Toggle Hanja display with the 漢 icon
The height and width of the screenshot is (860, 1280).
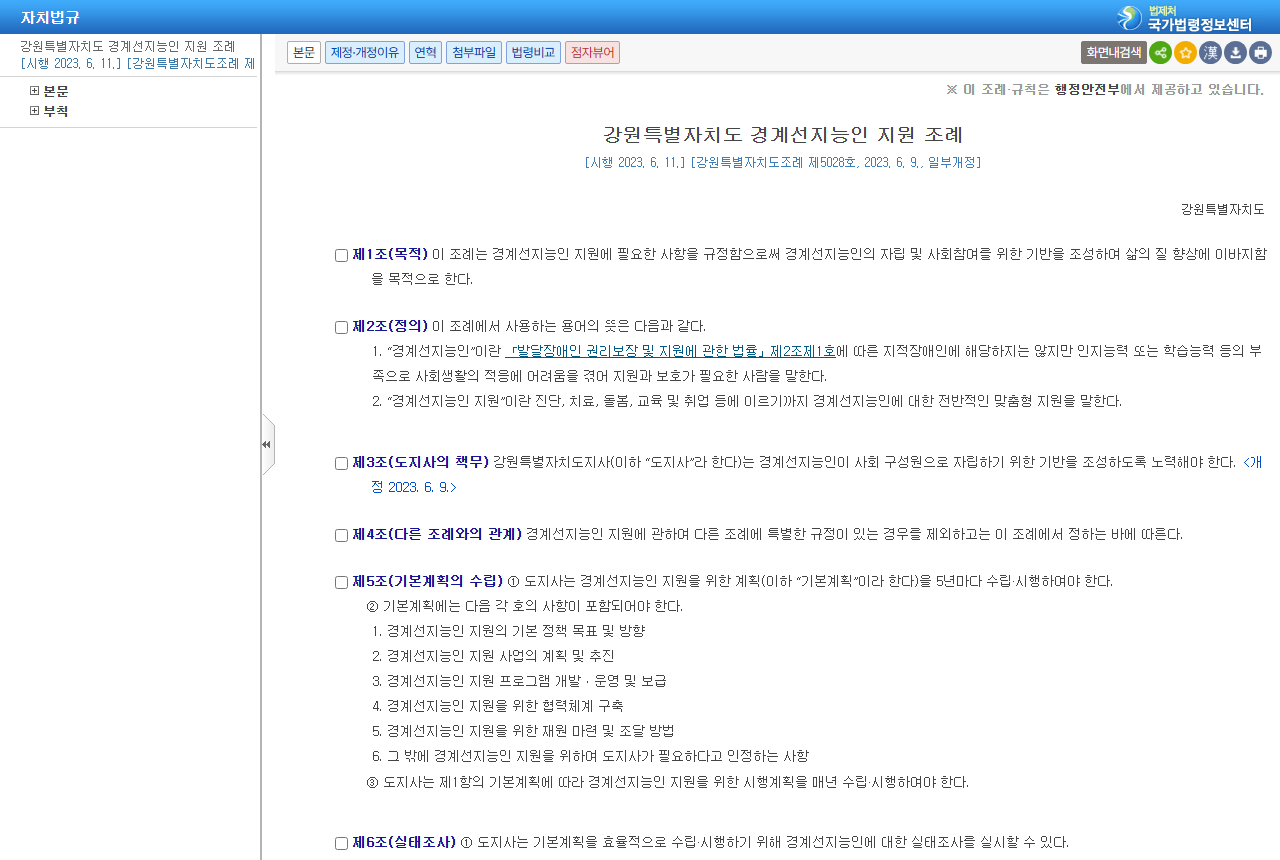click(x=1210, y=53)
